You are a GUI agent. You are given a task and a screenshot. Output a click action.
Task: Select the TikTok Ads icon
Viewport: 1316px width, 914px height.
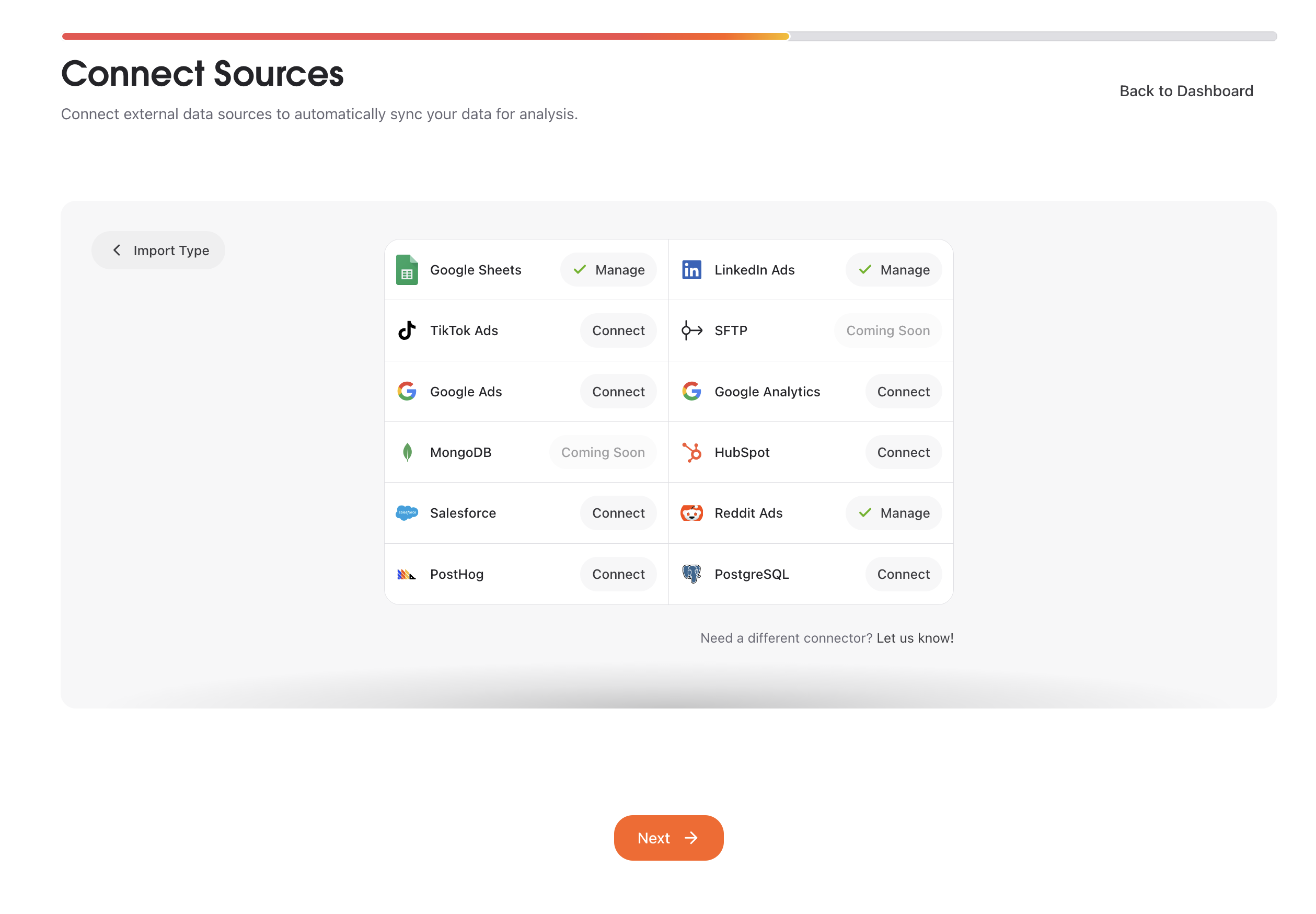point(407,330)
